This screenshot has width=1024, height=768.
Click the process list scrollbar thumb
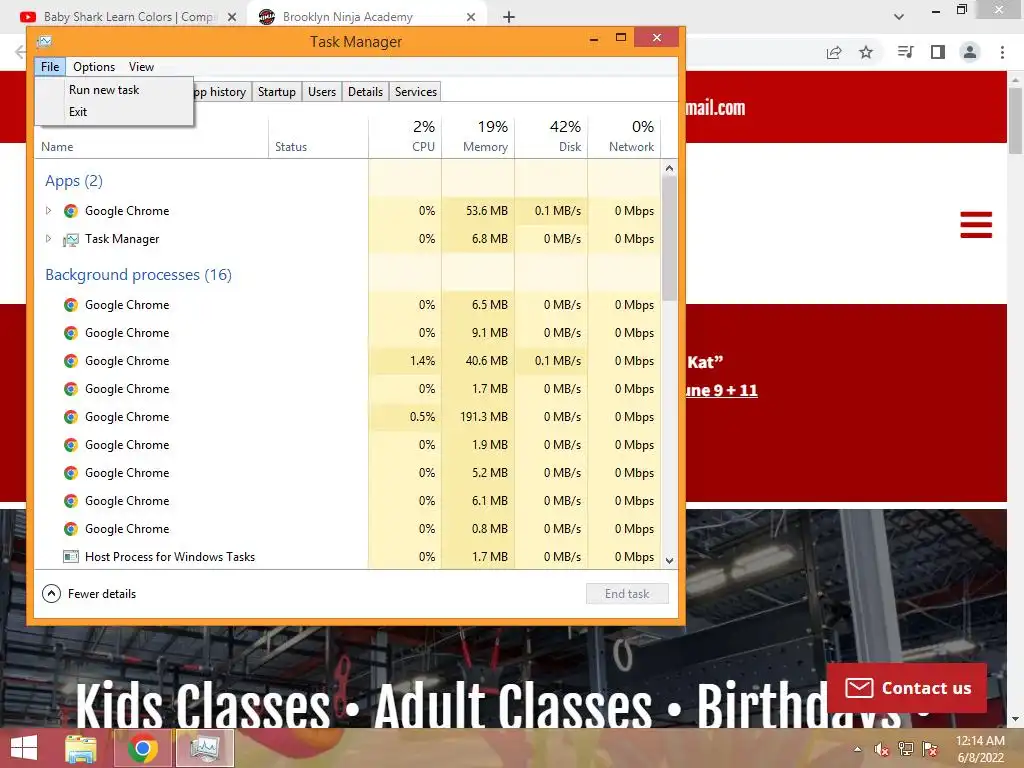(x=669, y=238)
